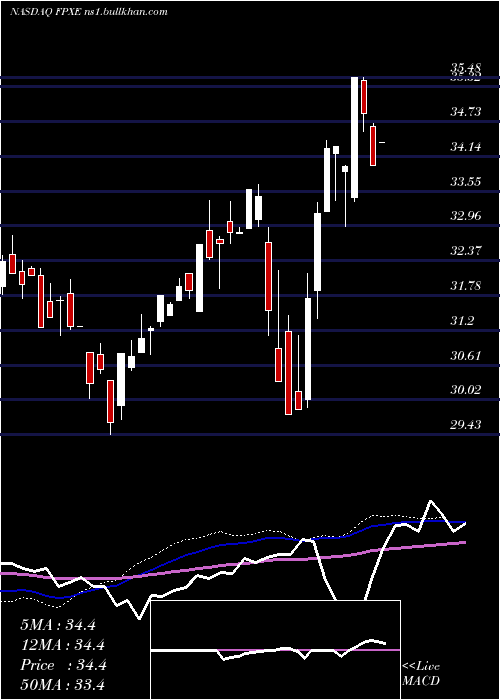Click the 33.55 price axis label
500x700 pixels.
[466, 181]
